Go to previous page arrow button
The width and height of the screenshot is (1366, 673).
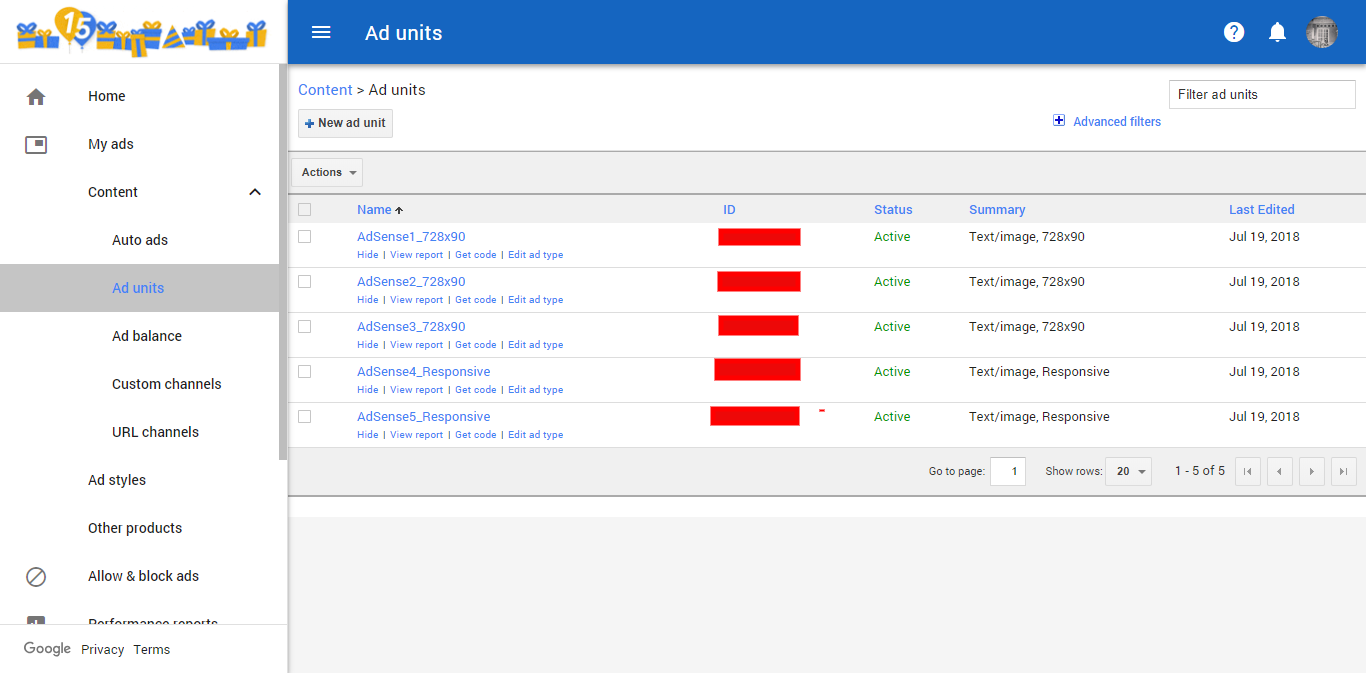pyautogui.click(x=1280, y=471)
